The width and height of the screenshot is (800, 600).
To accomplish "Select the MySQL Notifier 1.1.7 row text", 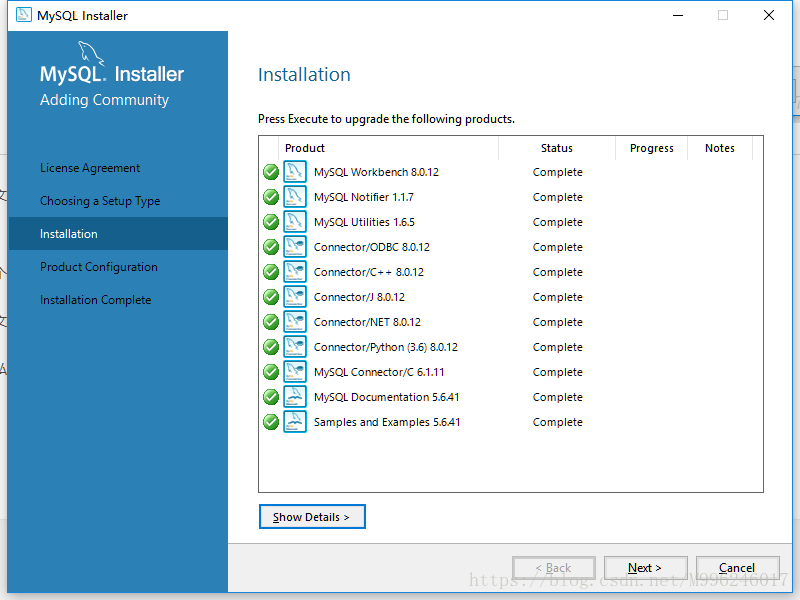I will (364, 197).
